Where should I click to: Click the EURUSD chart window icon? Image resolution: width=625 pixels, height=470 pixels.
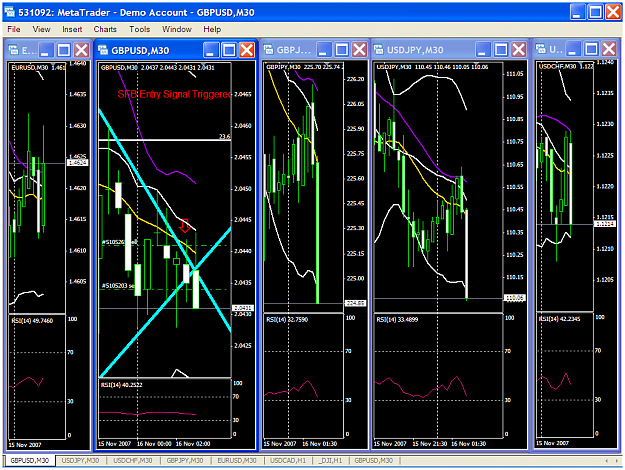pyautogui.click(x=14, y=50)
